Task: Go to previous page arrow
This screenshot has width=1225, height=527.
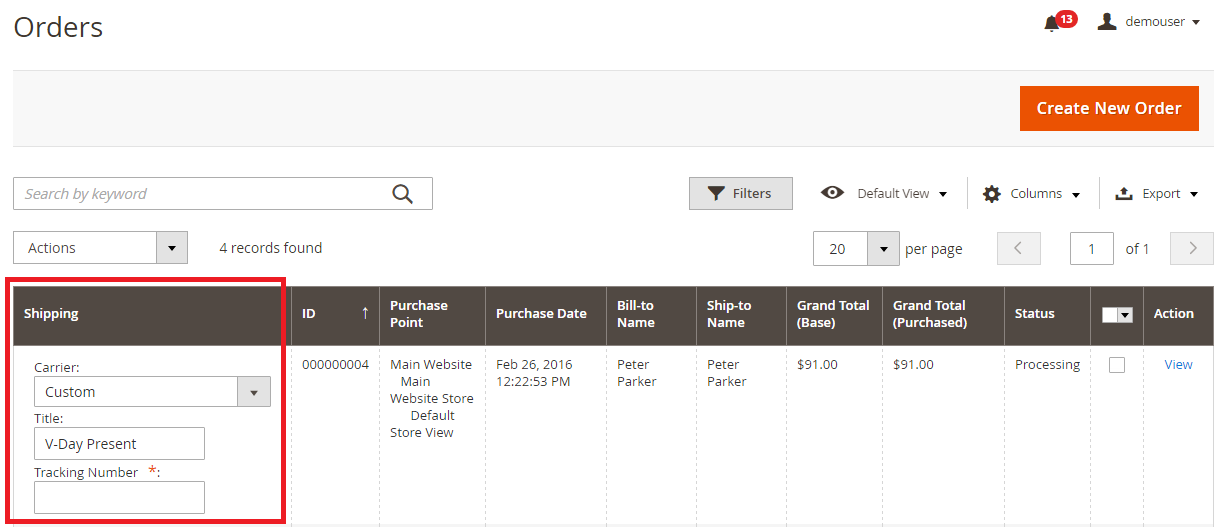Action: 1018,249
